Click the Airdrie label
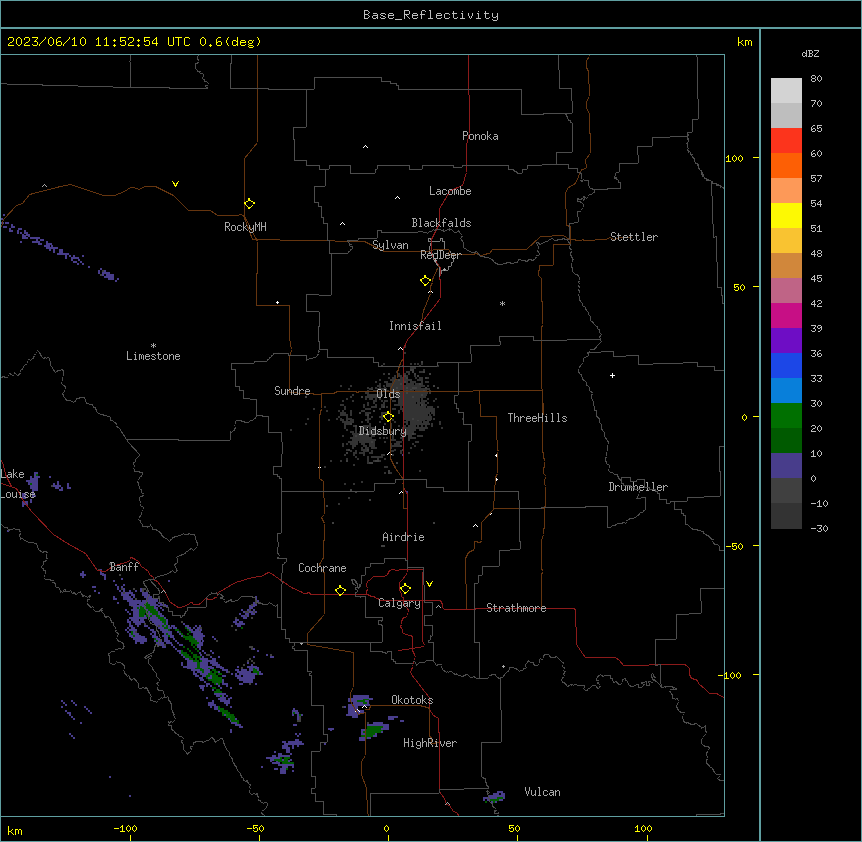Image resolution: width=862 pixels, height=842 pixels. tap(403, 537)
